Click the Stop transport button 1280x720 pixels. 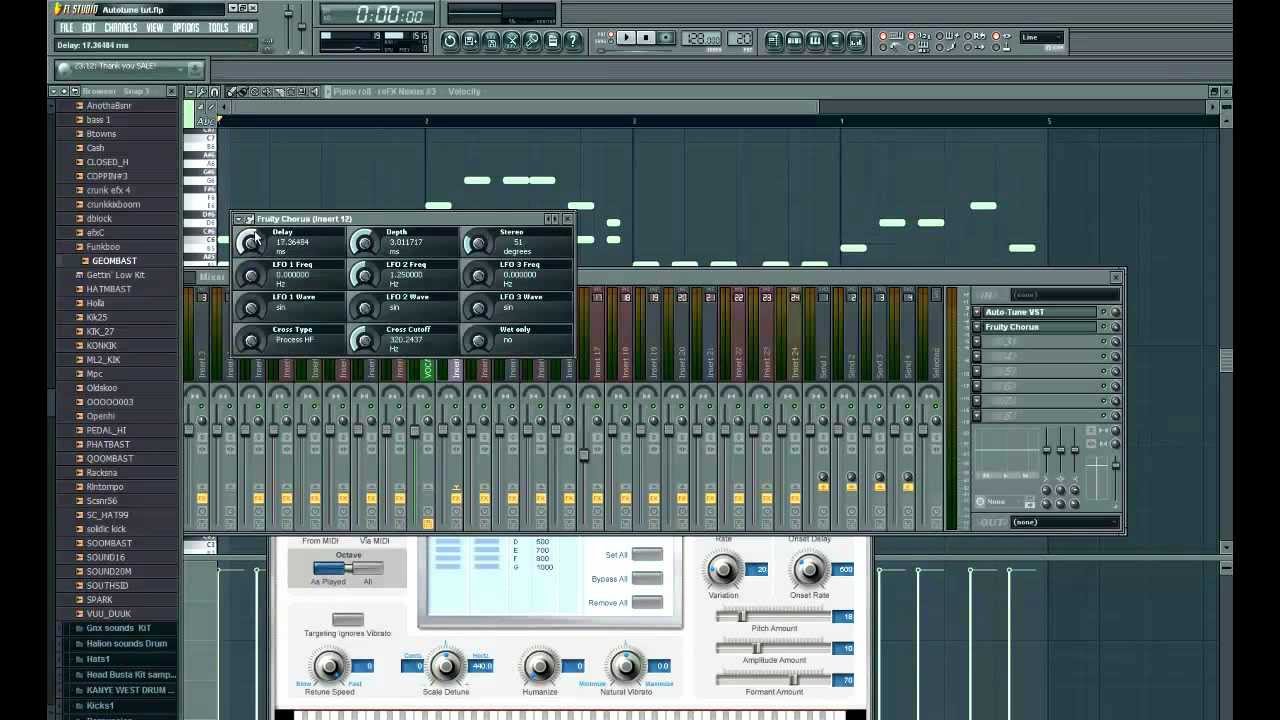[646, 38]
